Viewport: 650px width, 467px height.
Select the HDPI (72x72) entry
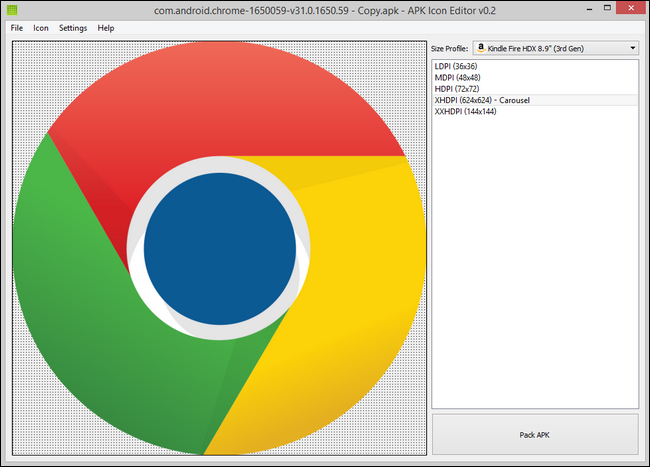[x=535, y=89]
